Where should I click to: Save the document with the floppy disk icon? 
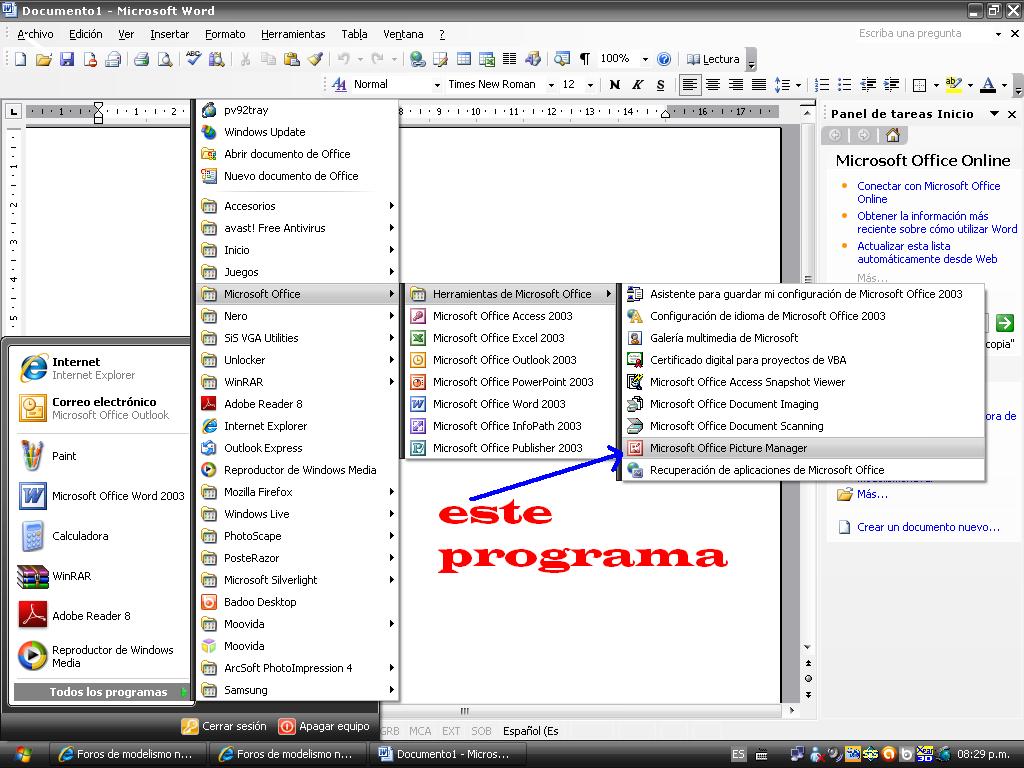pos(67,59)
